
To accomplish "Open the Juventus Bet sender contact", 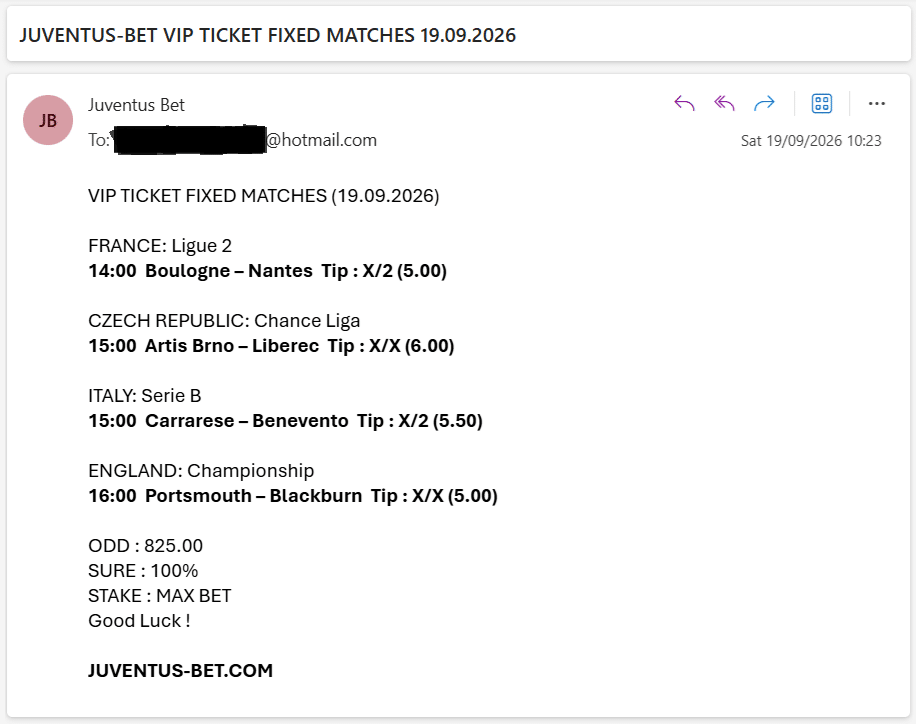I will pos(136,105).
